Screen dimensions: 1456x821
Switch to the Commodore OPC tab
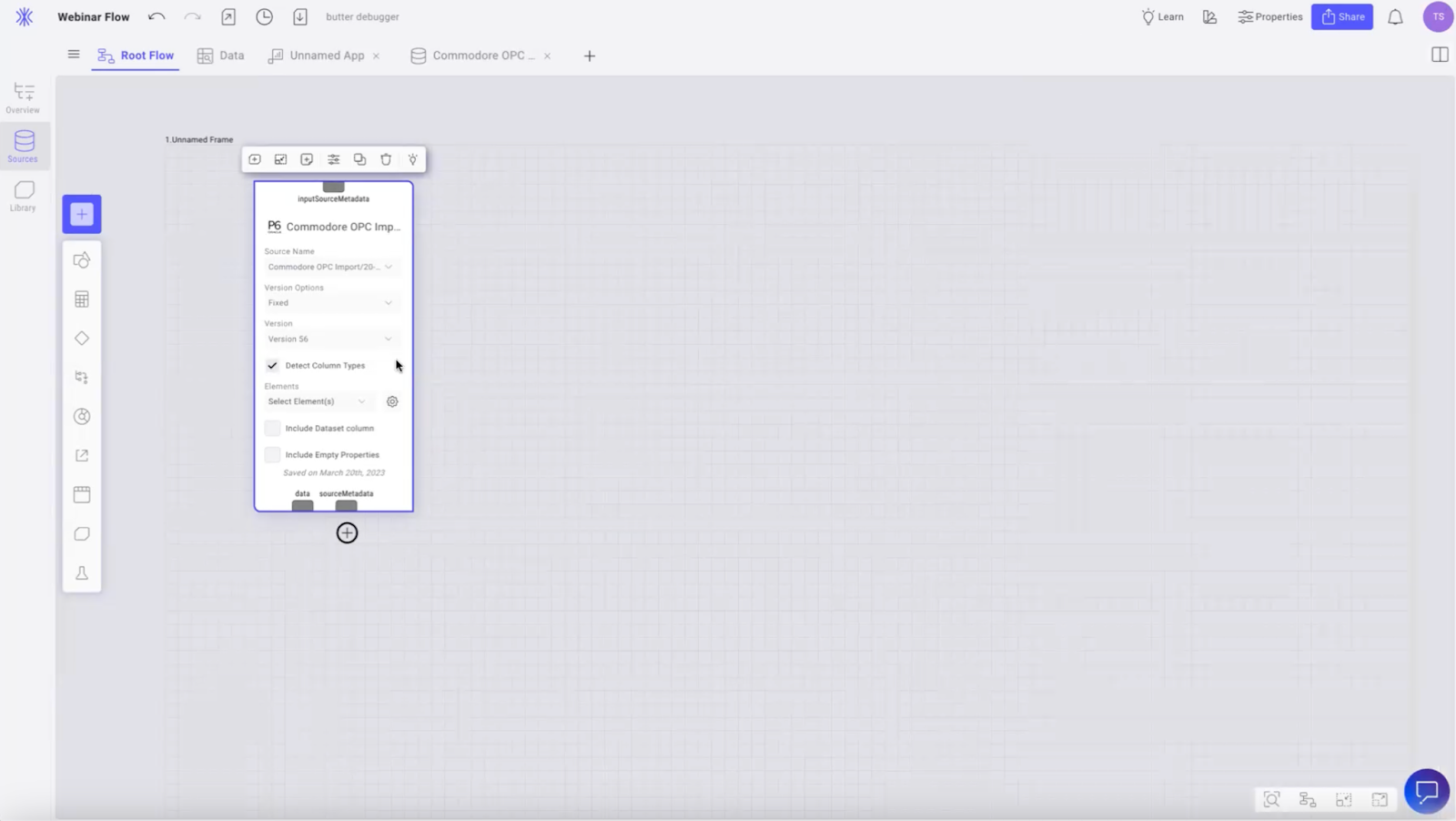pos(473,56)
